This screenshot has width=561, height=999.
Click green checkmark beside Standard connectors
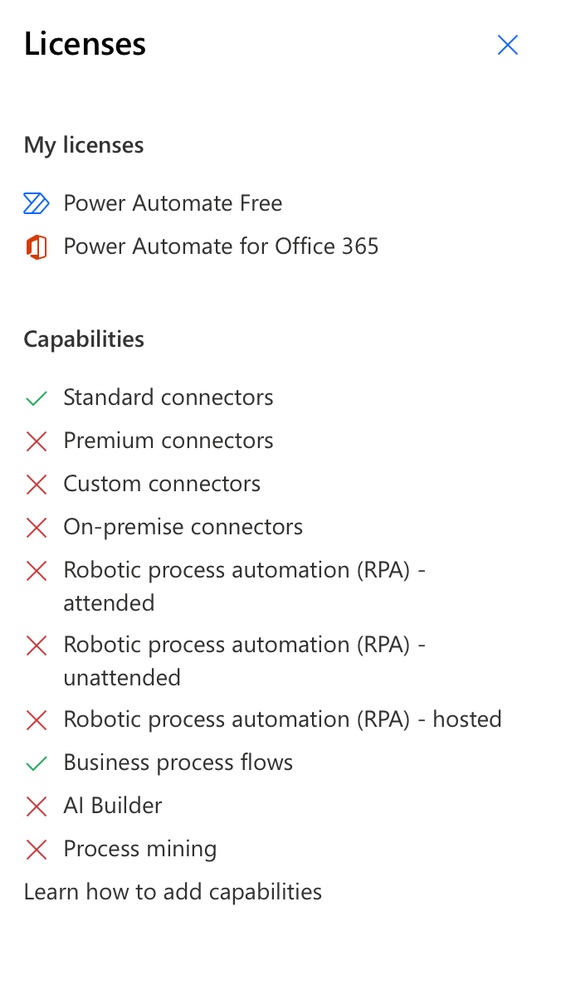click(36, 398)
